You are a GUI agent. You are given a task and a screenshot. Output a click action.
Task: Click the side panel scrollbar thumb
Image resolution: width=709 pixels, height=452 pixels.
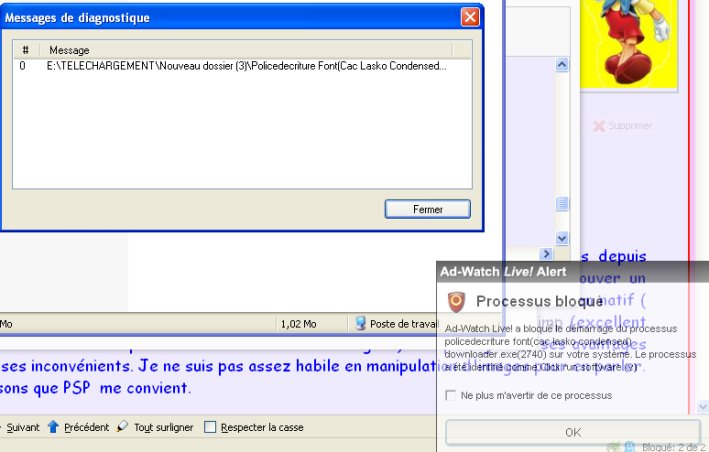562,204
